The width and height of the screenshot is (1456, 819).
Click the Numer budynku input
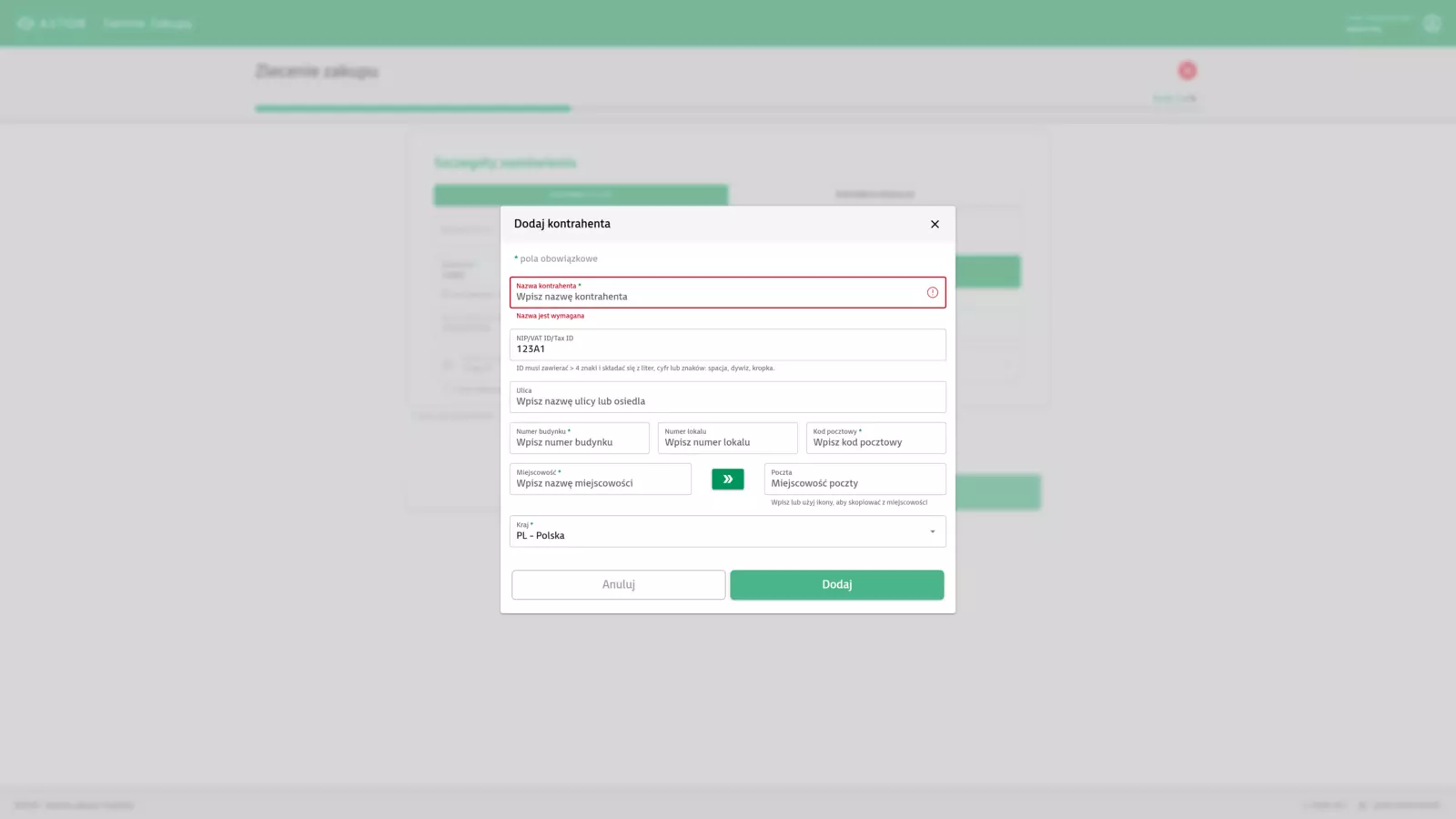(x=579, y=442)
